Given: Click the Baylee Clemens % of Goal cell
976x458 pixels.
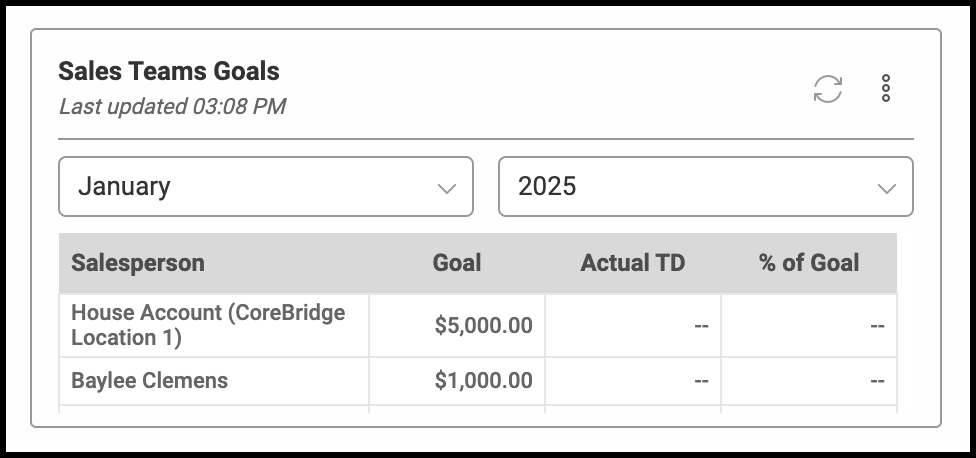Looking at the screenshot, I should tap(808, 381).
